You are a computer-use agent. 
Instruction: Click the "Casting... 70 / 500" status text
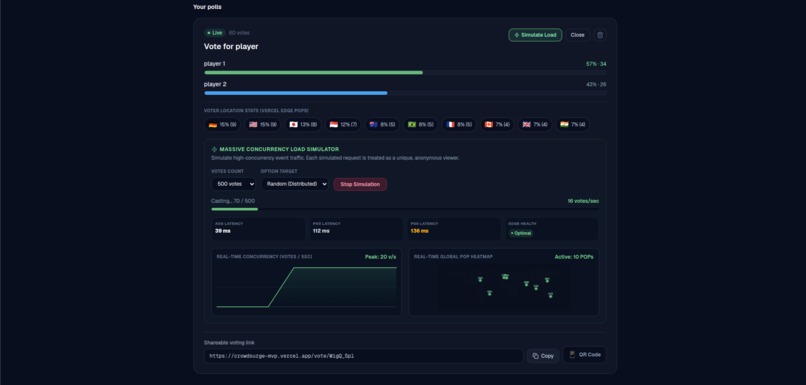click(233, 201)
